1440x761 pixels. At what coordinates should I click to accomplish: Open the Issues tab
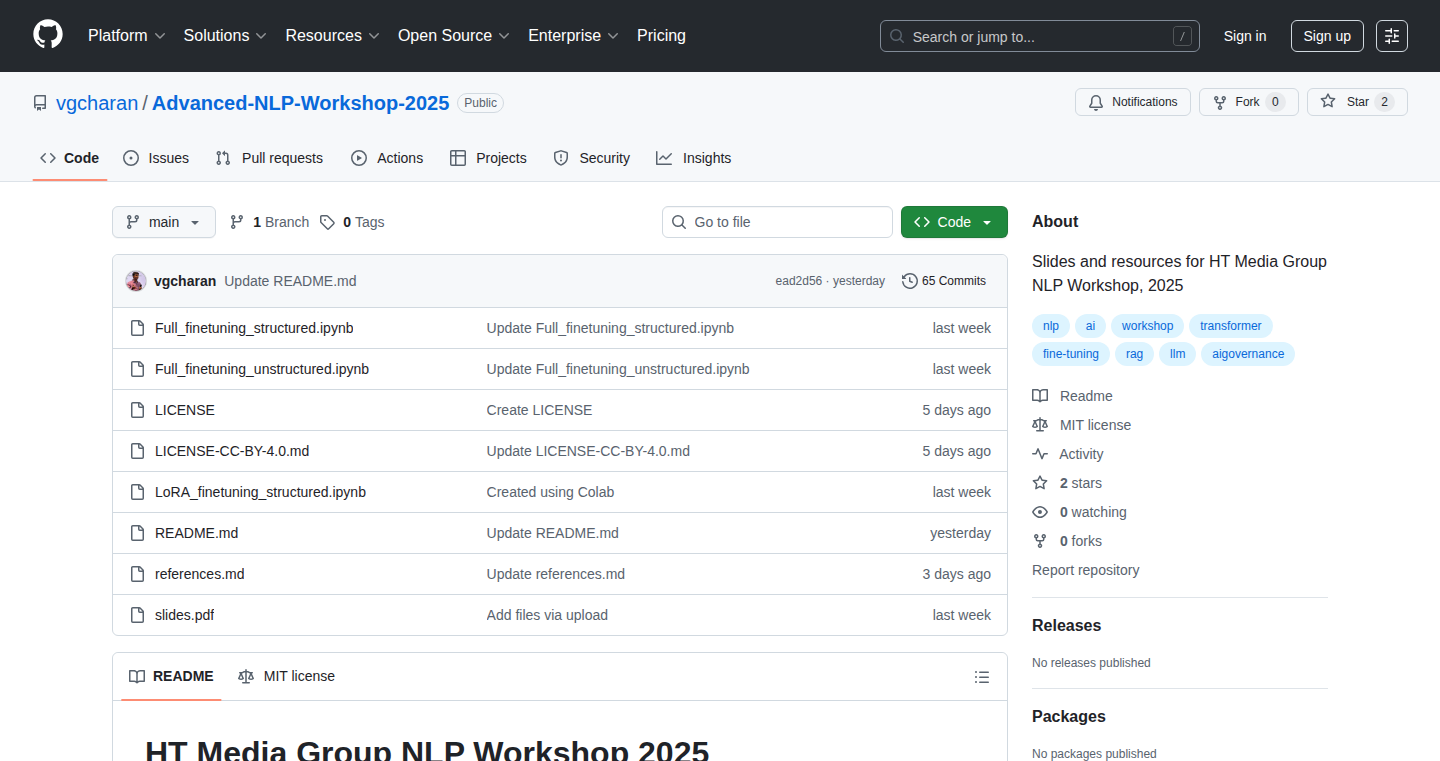point(156,158)
